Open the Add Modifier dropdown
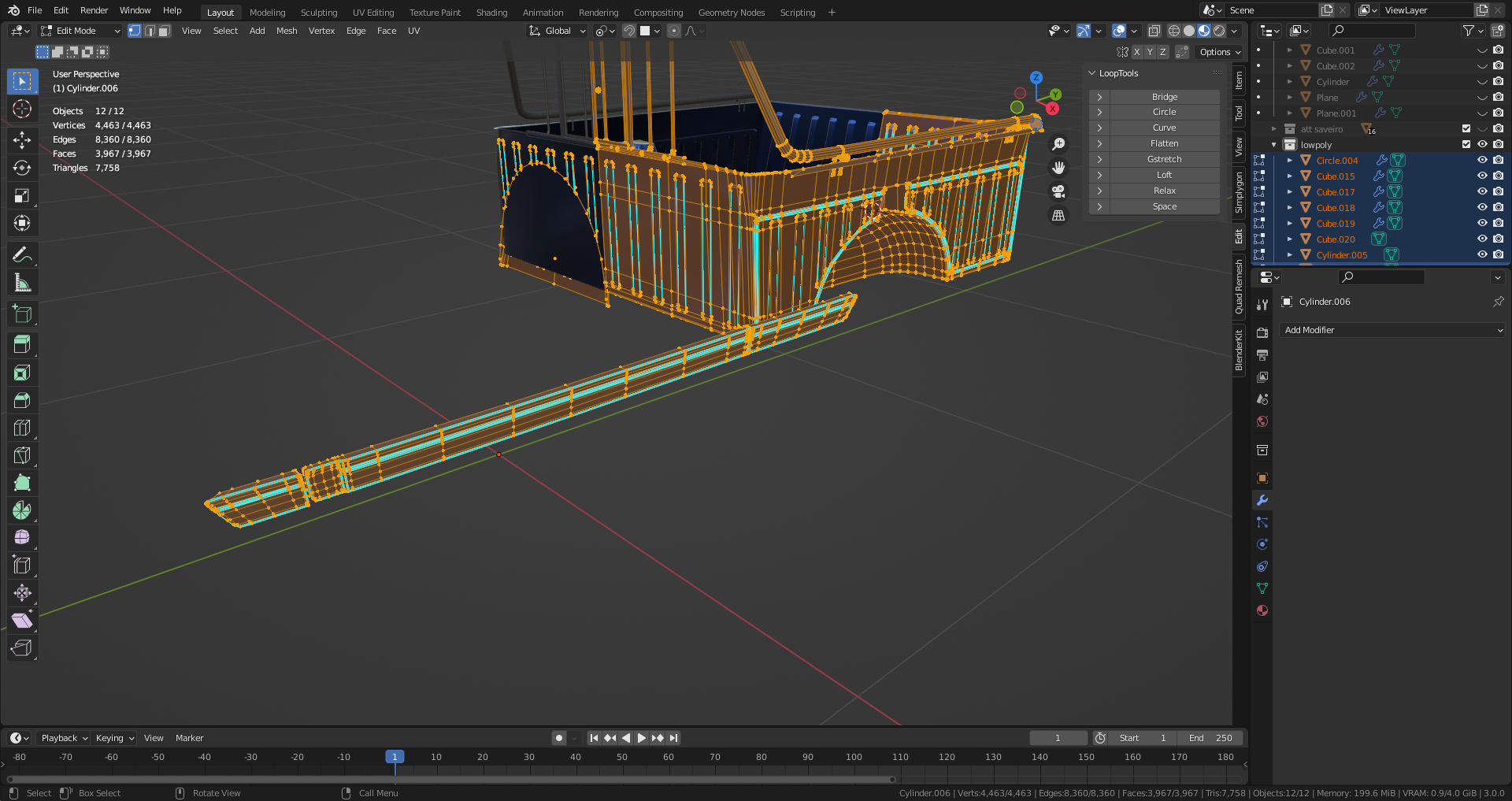 coord(1392,330)
